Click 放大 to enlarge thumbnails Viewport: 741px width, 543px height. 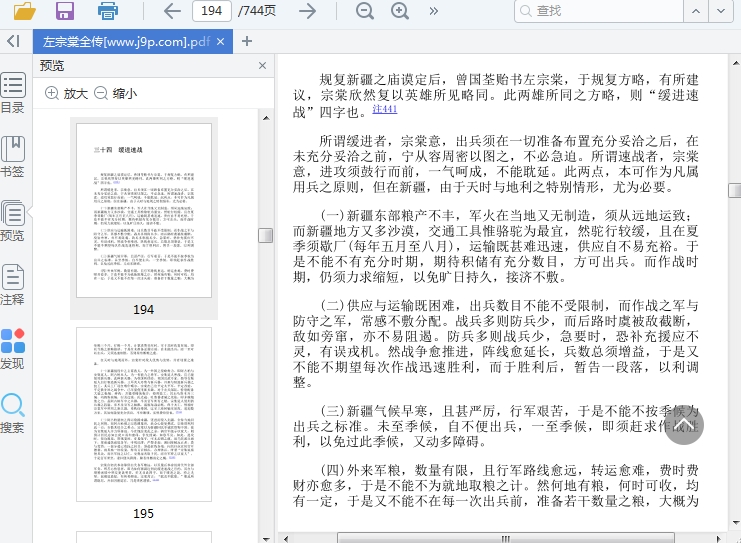pyautogui.click(x=66, y=93)
